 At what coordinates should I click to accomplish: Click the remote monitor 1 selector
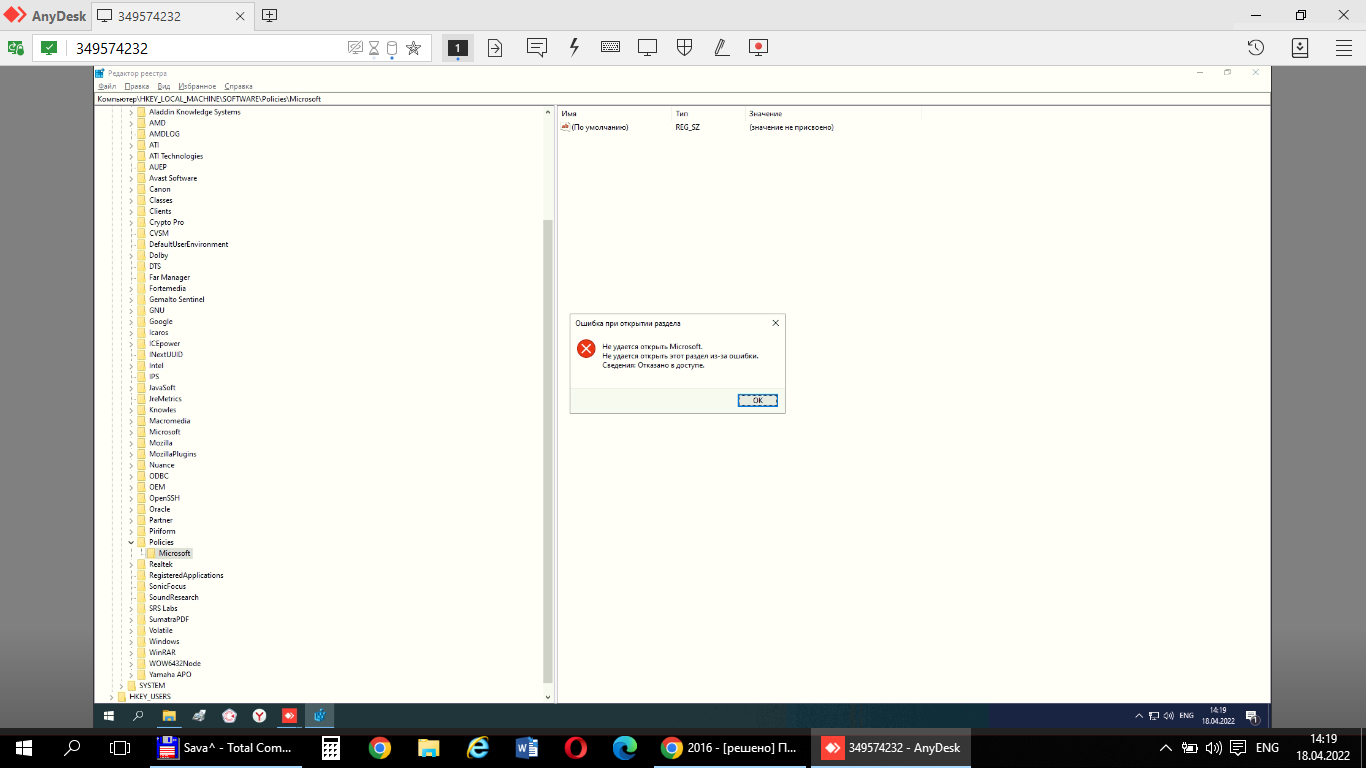(457, 48)
